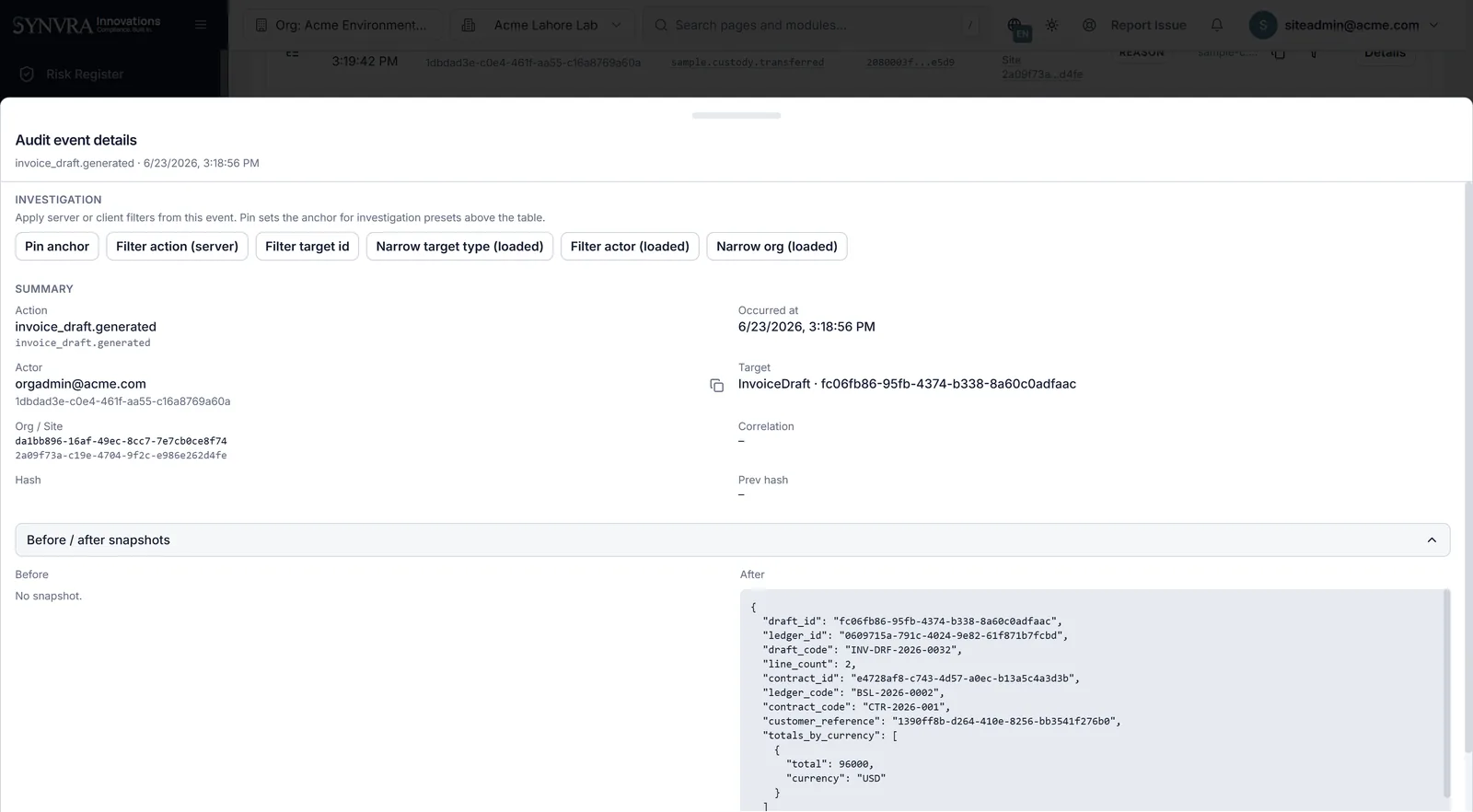Toggle the light/dark theme sun icon
Viewport: 1473px width, 812px height.
1052,25
